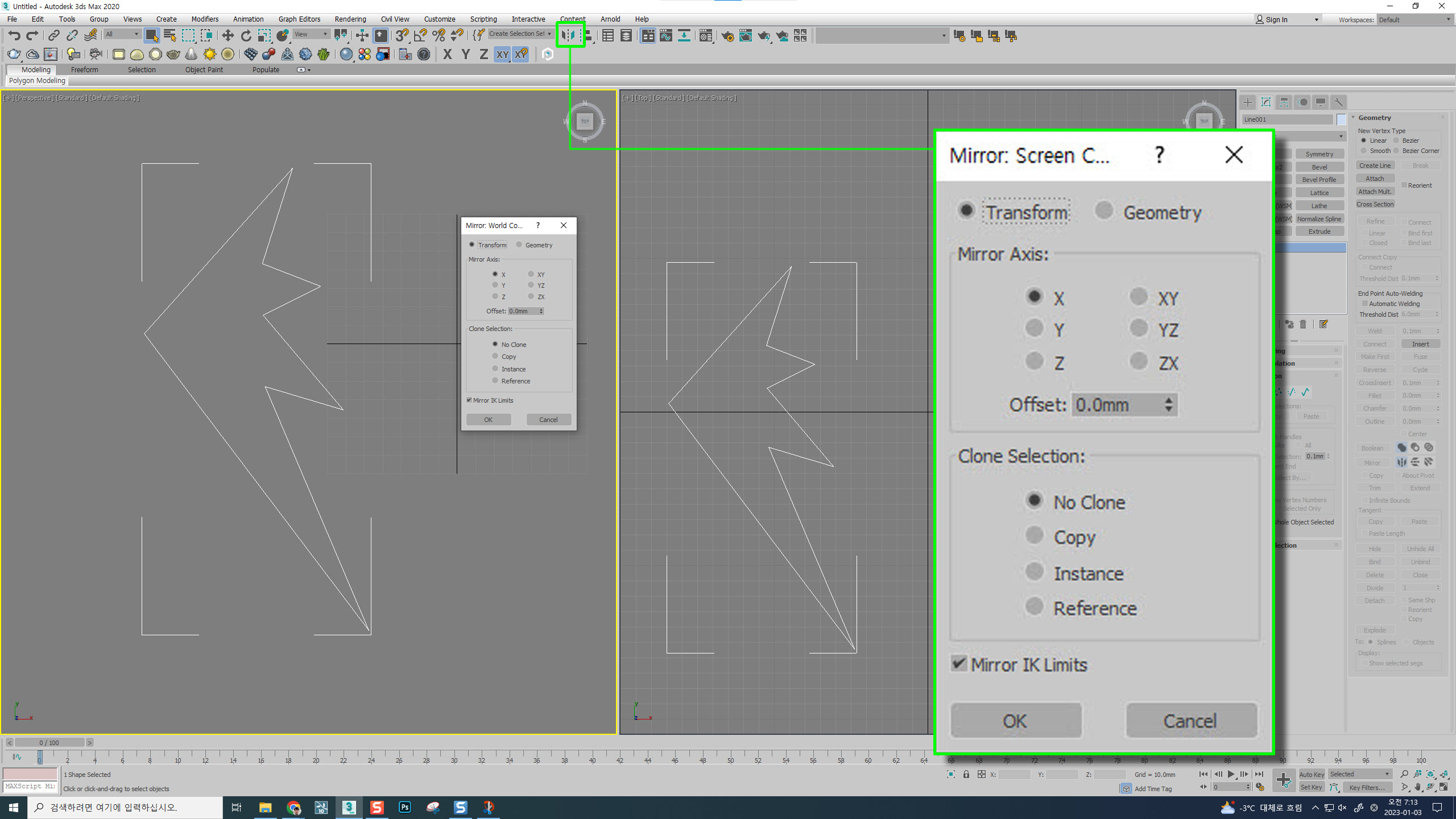Select Bezier Corner vertex type radio
This screenshot has width=1456, height=819.
pos(1396,151)
